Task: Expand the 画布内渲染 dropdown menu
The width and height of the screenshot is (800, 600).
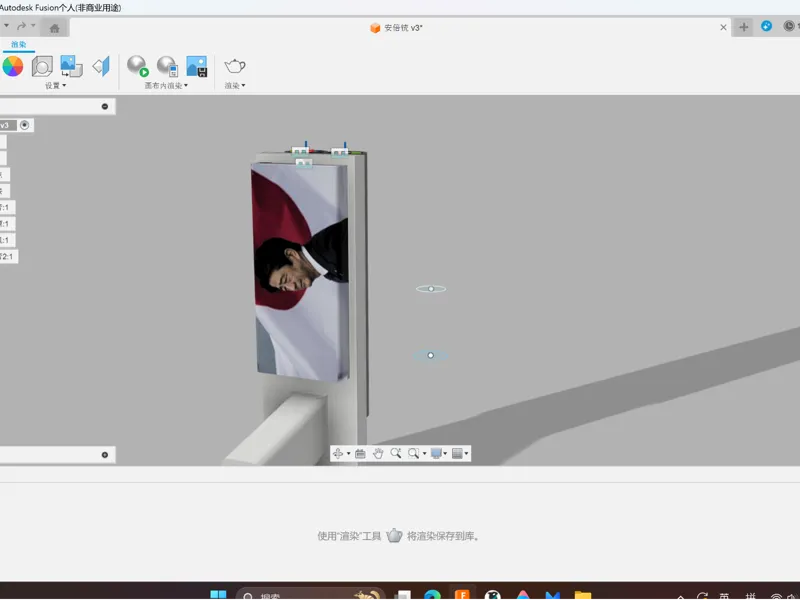Action: click(x=166, y=85)
